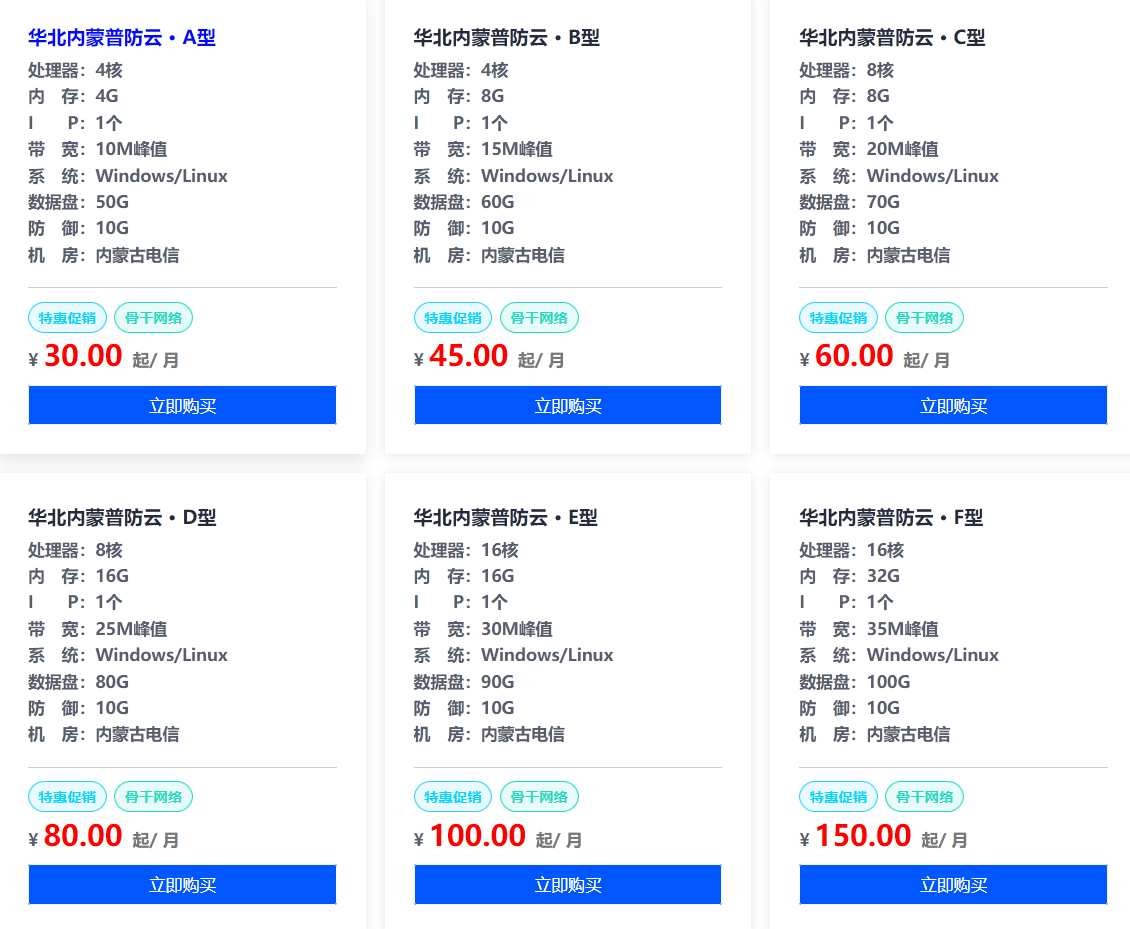Click 特惠促销 tag on F型 card

point(838,797)
